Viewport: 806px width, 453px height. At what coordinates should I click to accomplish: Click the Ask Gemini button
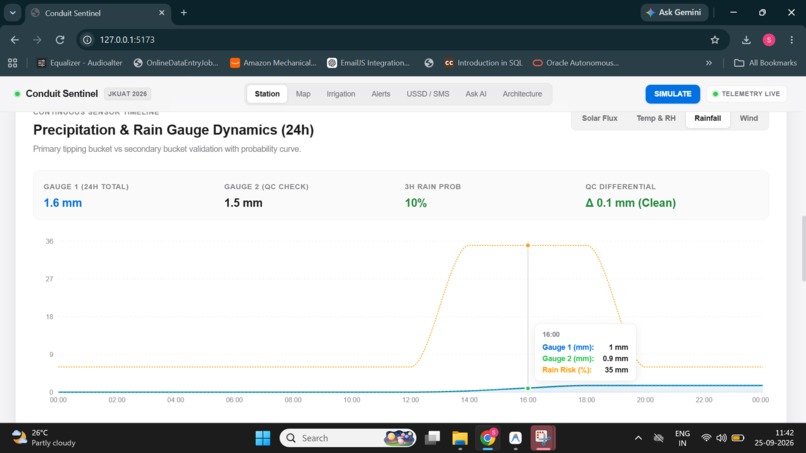pyautogui.click(x=674, y=12)
